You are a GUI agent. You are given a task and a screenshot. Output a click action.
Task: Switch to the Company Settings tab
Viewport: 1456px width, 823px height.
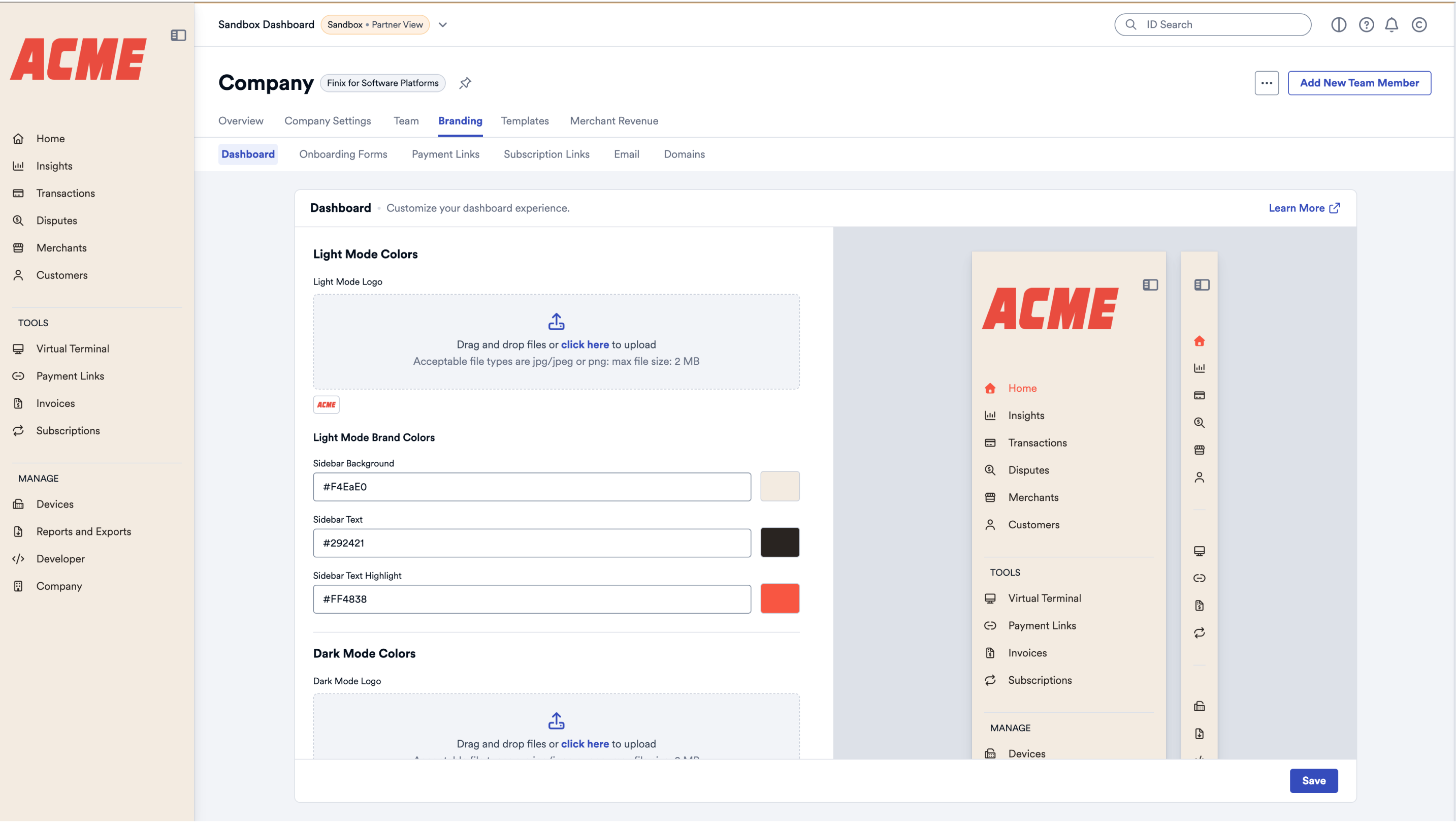[328, 121]
